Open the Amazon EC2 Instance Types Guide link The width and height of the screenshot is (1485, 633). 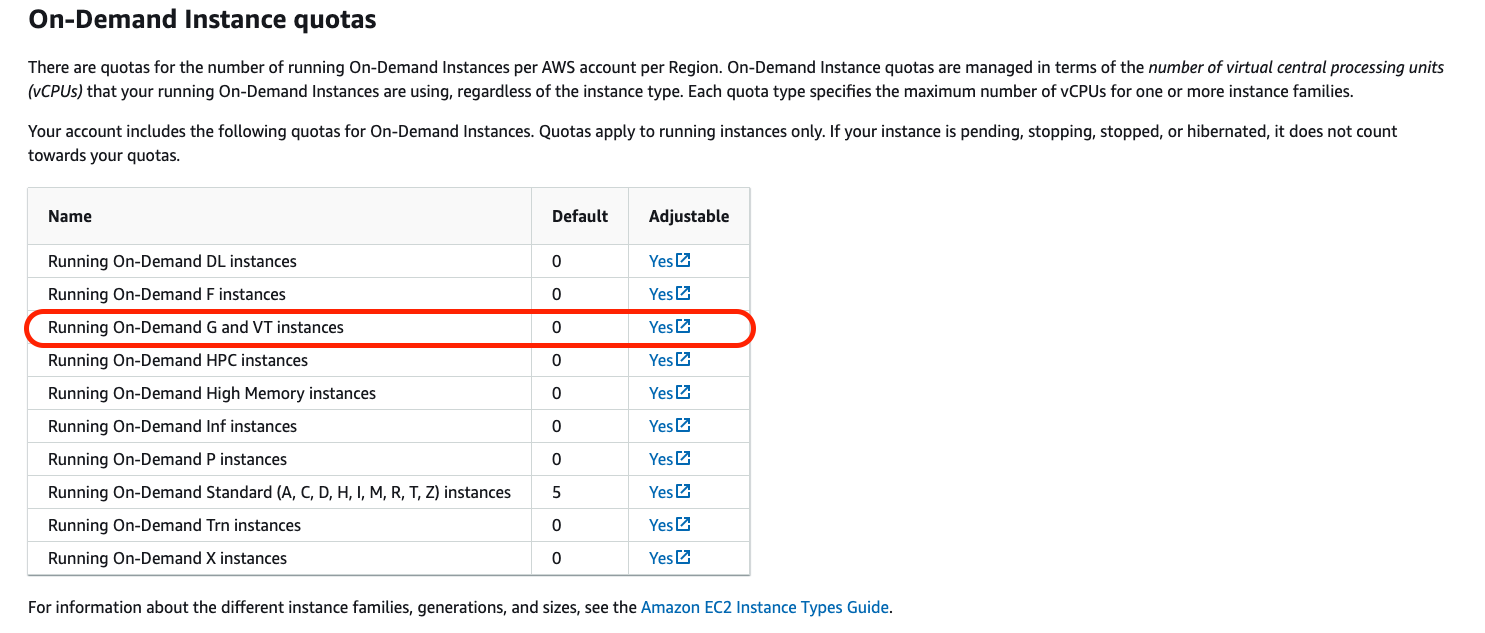click(764, 607)
